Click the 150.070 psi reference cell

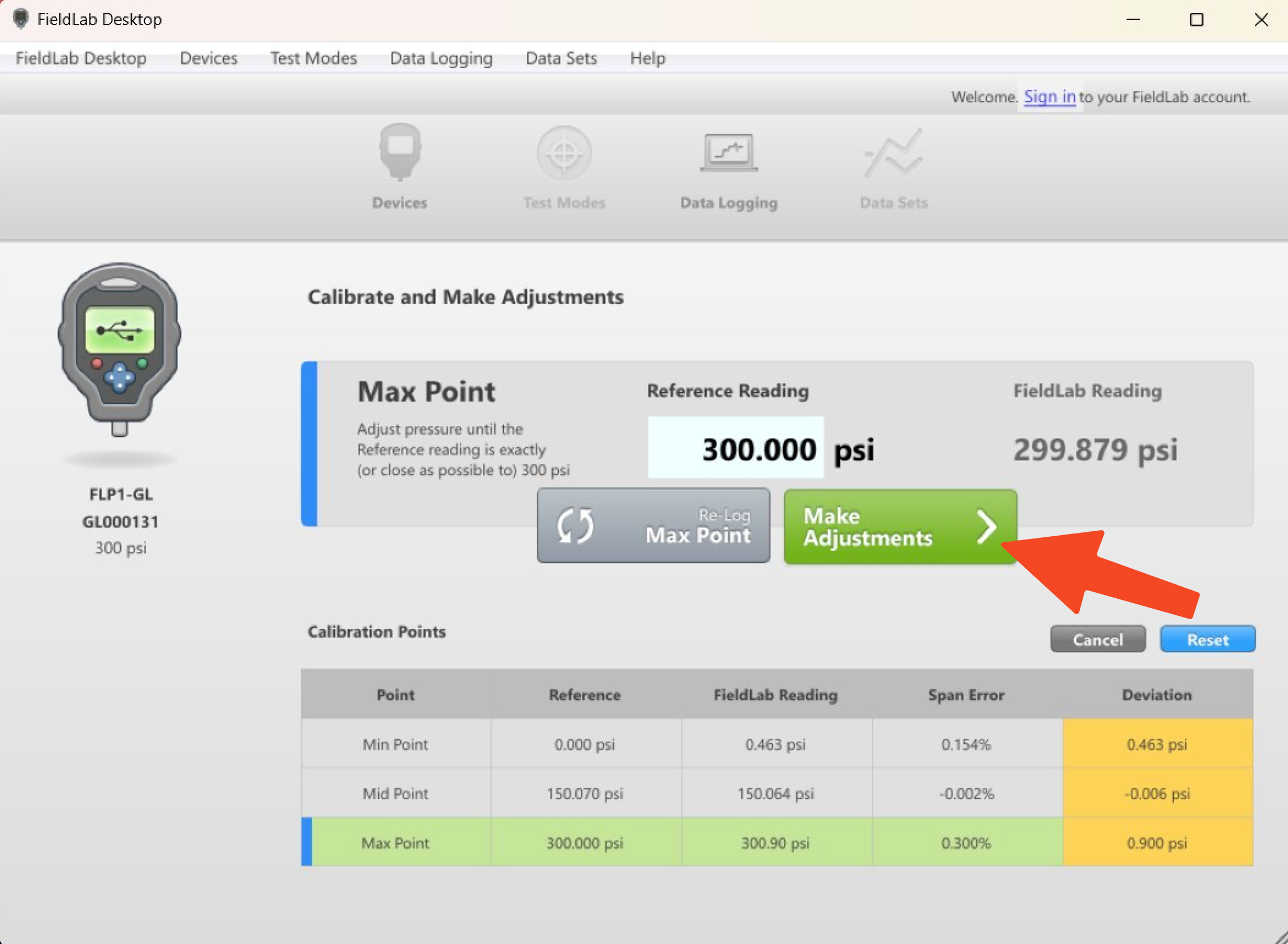click(585, 793)
